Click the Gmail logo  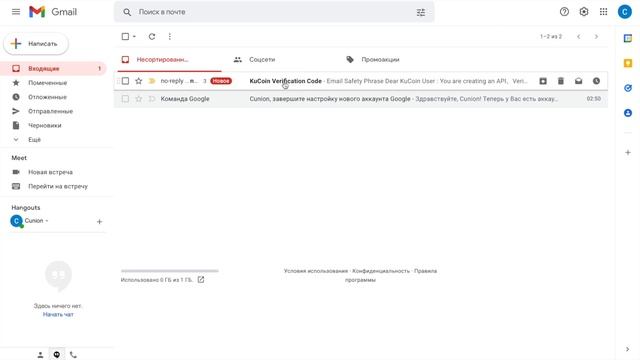point(53,12)
